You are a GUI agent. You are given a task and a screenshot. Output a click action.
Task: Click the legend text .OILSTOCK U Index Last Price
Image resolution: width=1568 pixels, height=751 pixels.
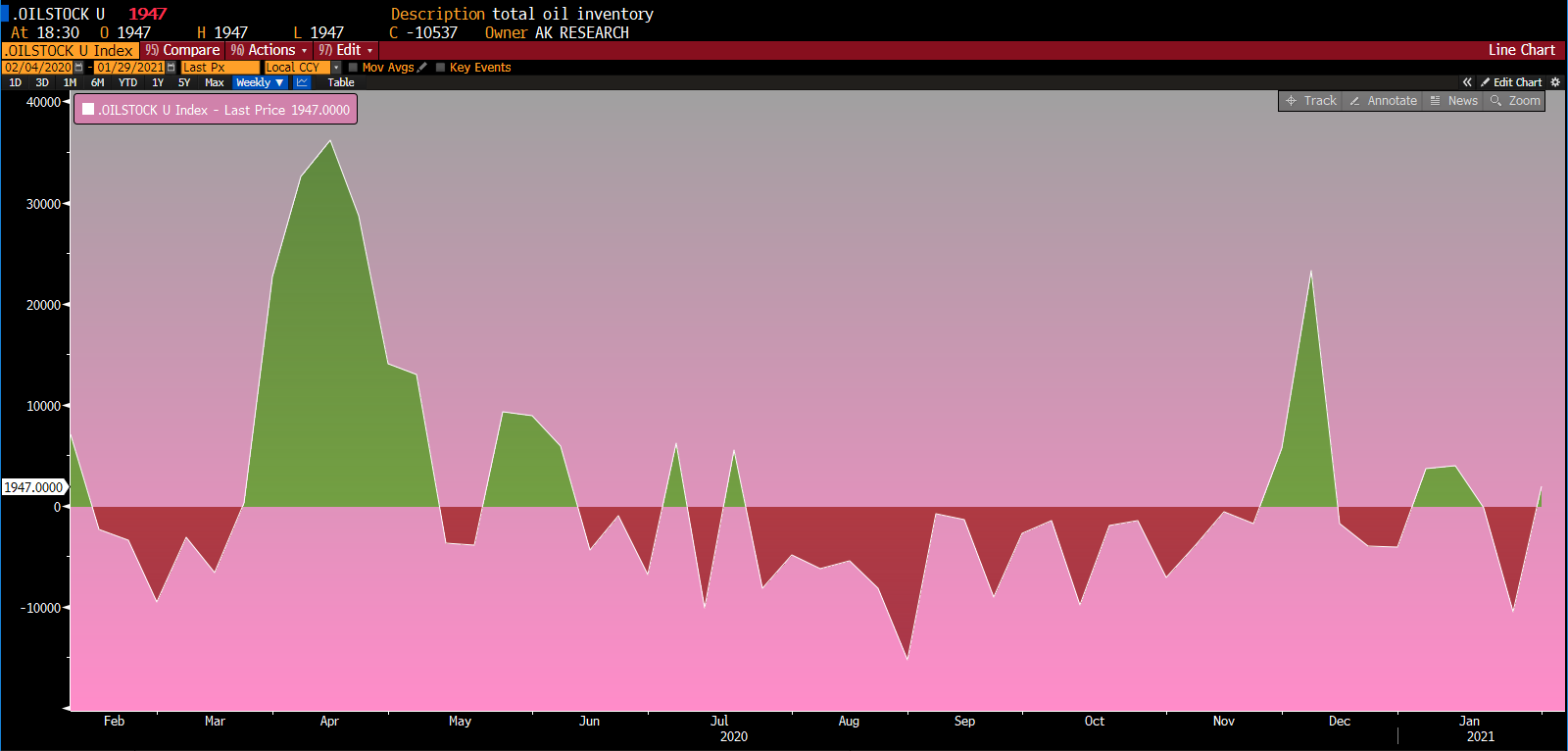(x=223, y=110)
